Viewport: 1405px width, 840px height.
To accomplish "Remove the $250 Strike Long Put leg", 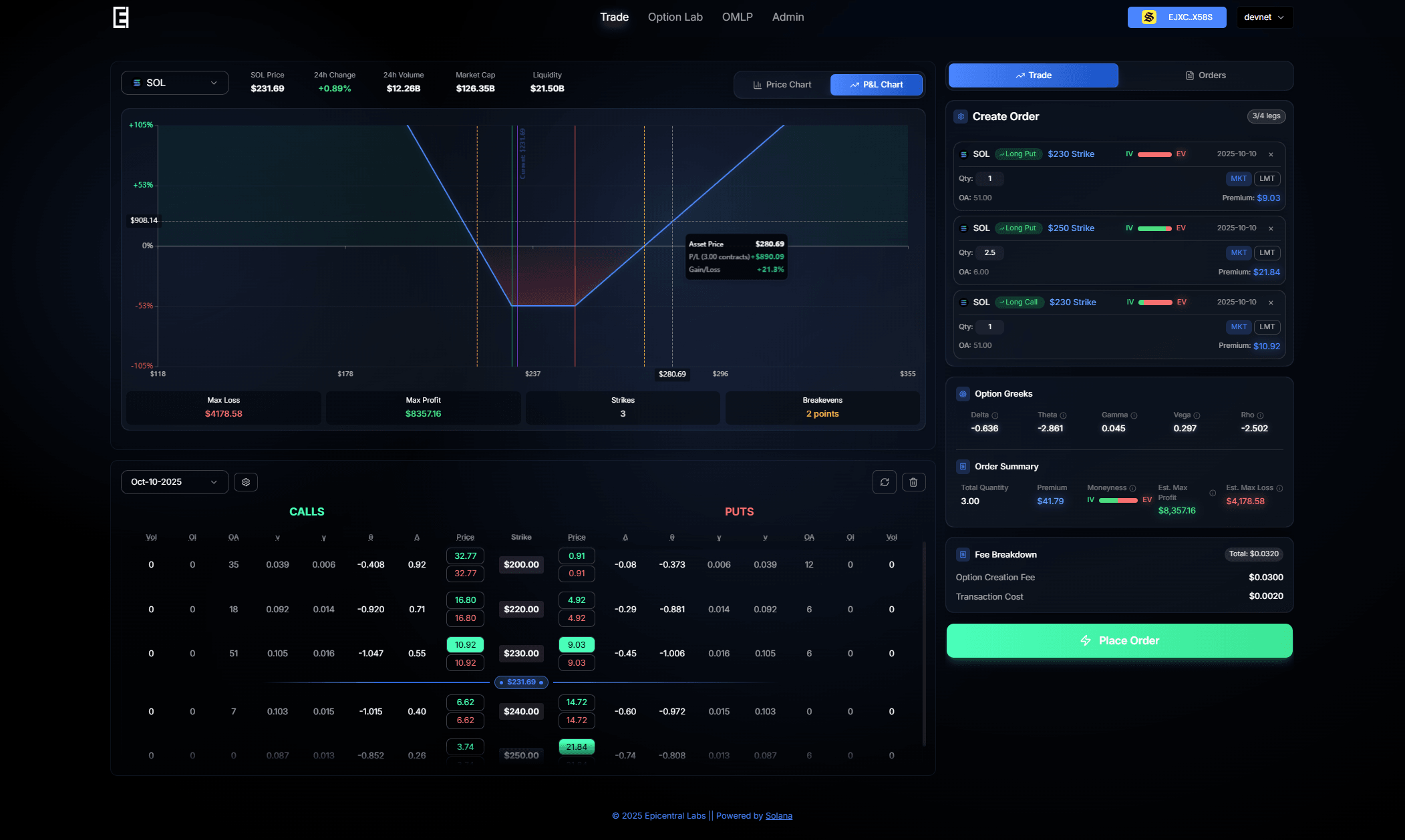I will pos(1271,228).
